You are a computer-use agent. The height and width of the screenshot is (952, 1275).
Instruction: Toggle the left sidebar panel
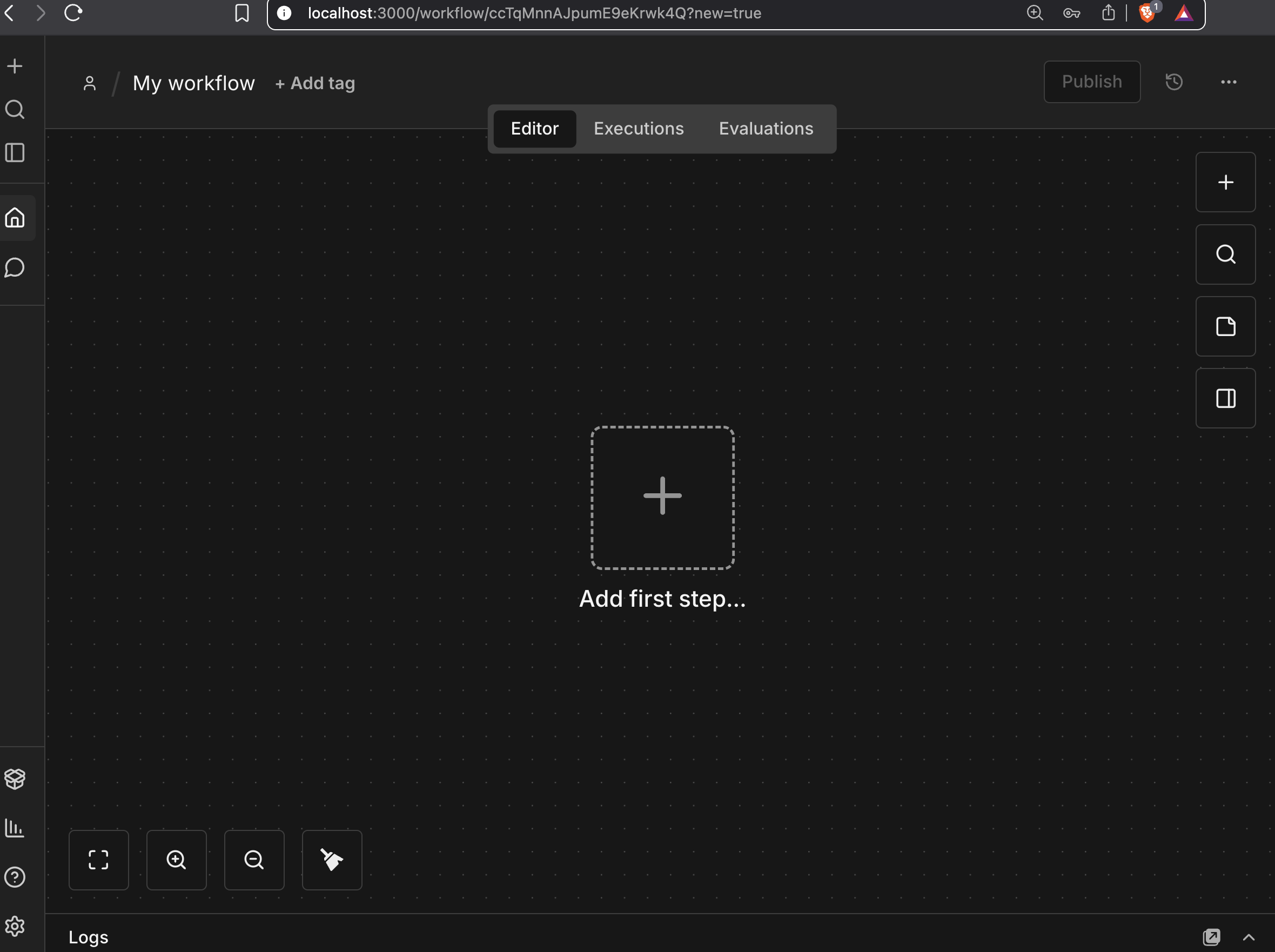pos(15,153)
